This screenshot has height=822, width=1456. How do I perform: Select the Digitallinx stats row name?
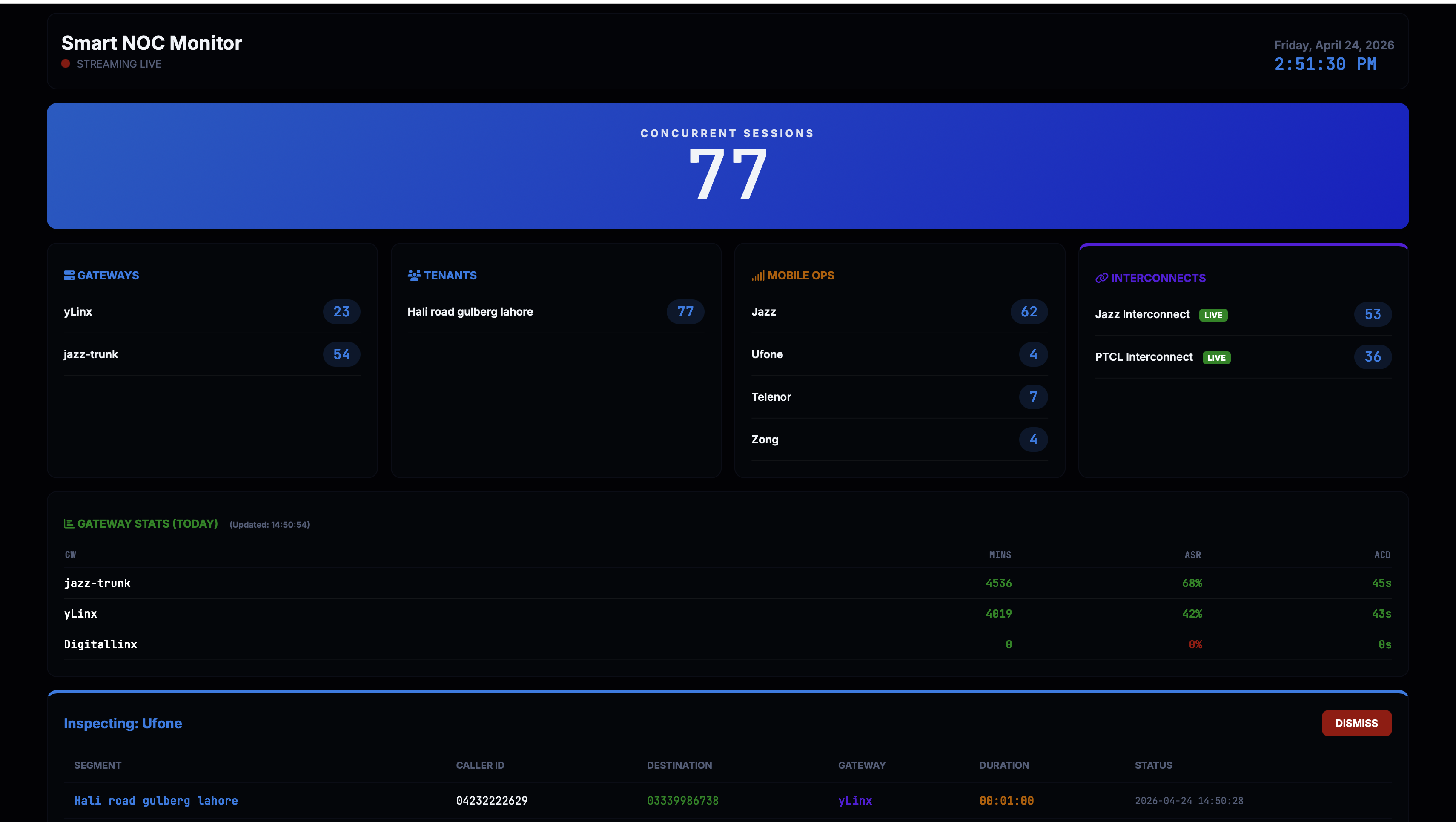pos(100,644)
